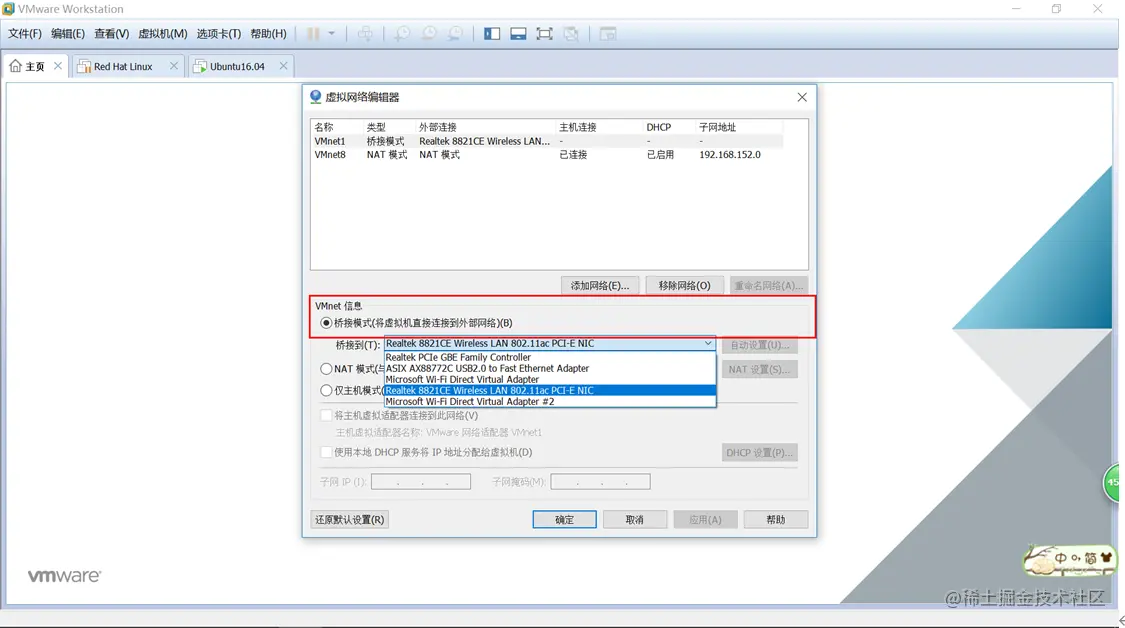Select the NAT 模式 radio button
Image resolution: width=1125 pixels, height=628 pixels.
pyautogui.click(x=326, y=369)
